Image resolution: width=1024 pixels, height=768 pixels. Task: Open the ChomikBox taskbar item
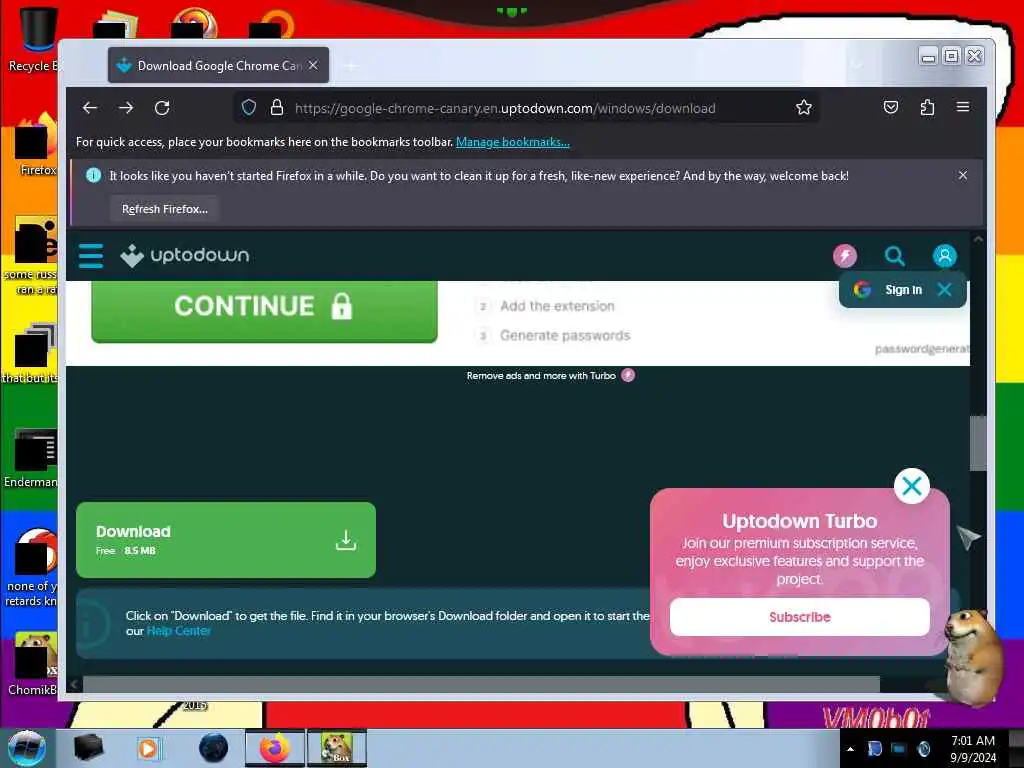click(337, 748)
